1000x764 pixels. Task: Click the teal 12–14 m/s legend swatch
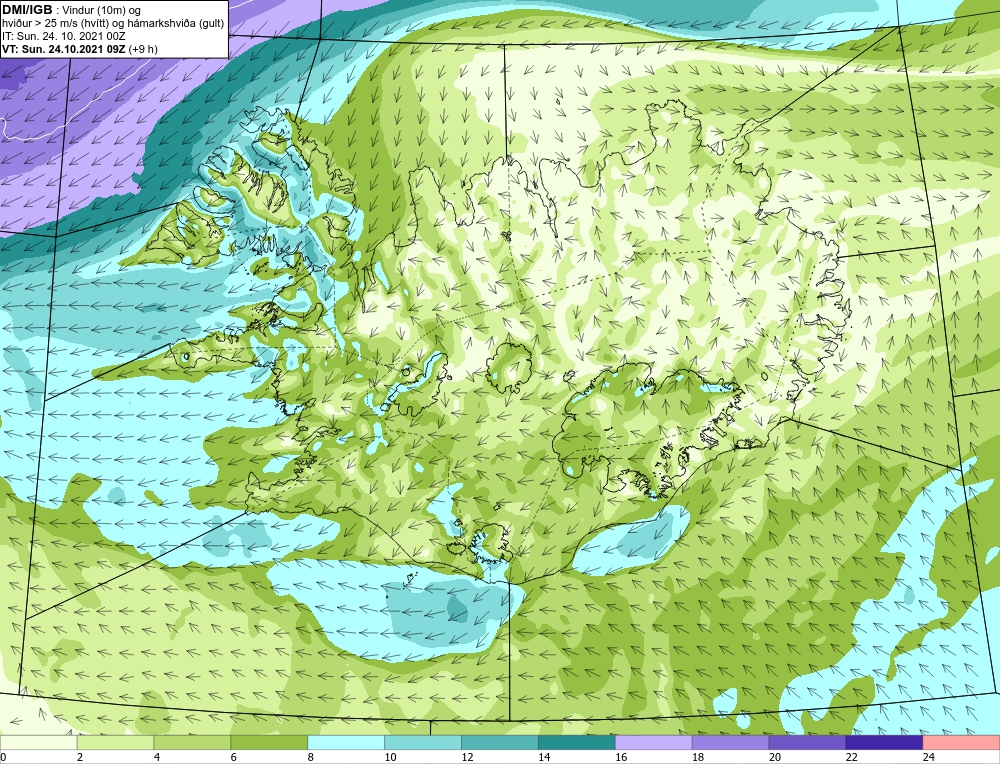point(499,743)
